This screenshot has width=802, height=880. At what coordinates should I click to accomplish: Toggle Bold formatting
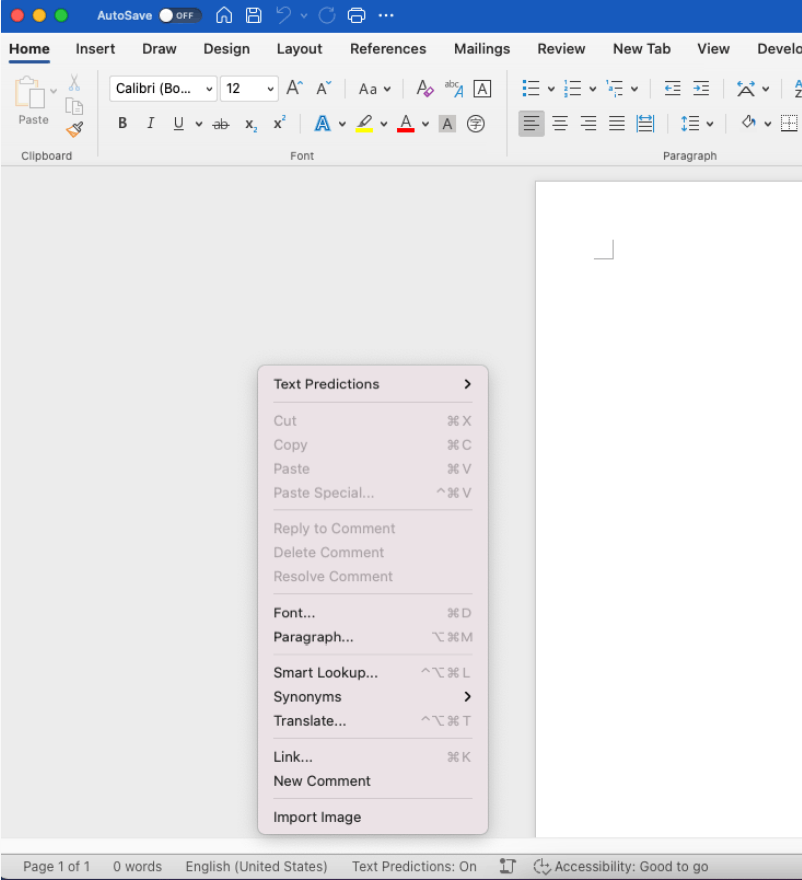123,124
